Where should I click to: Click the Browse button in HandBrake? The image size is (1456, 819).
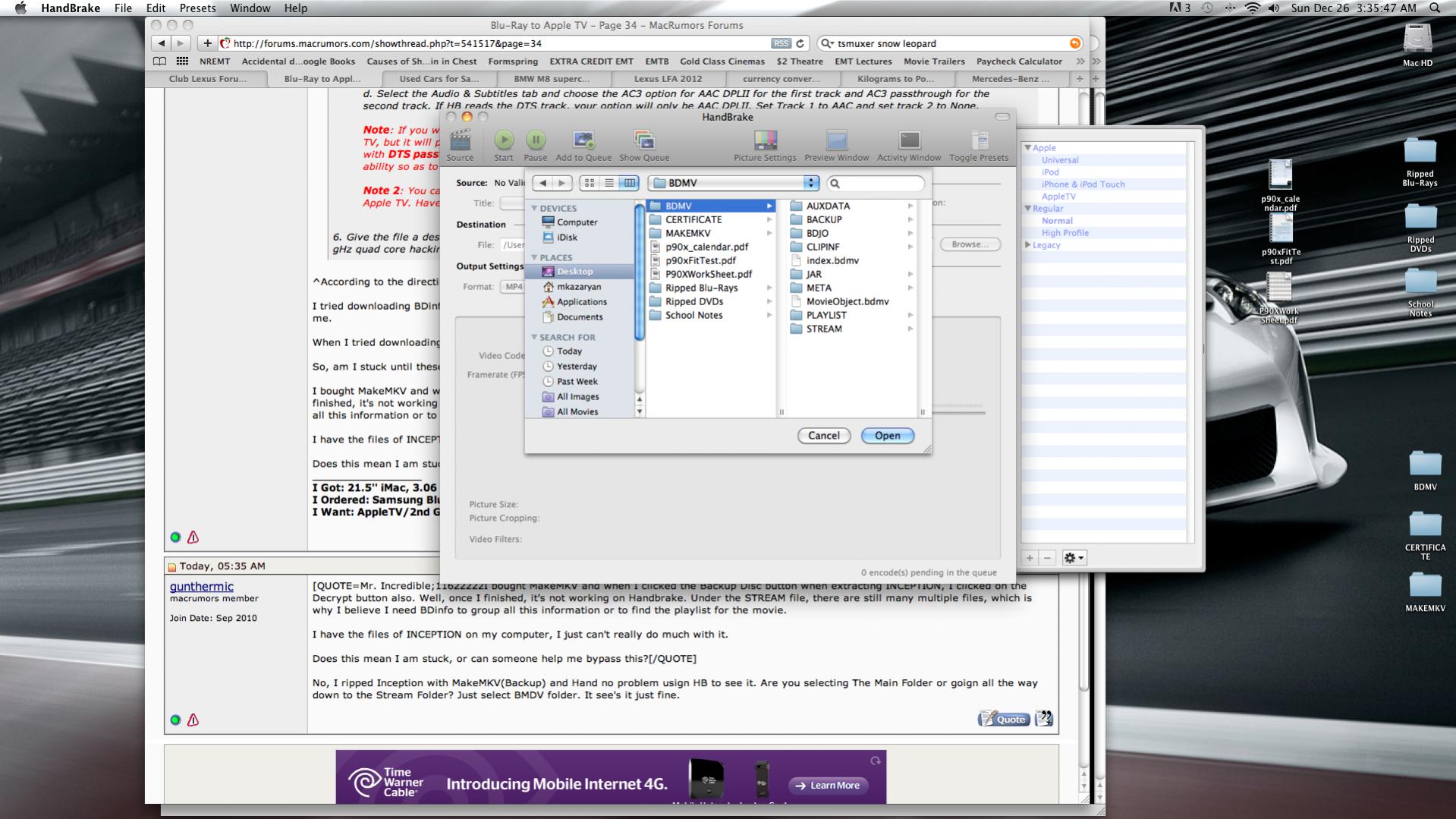click(x=970, y=244)
